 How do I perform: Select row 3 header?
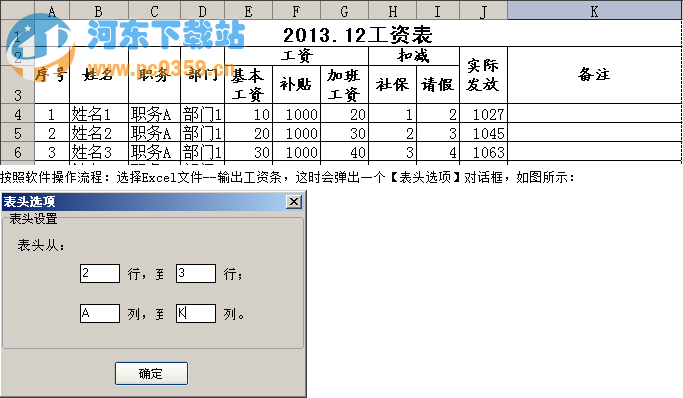[17, 84]
